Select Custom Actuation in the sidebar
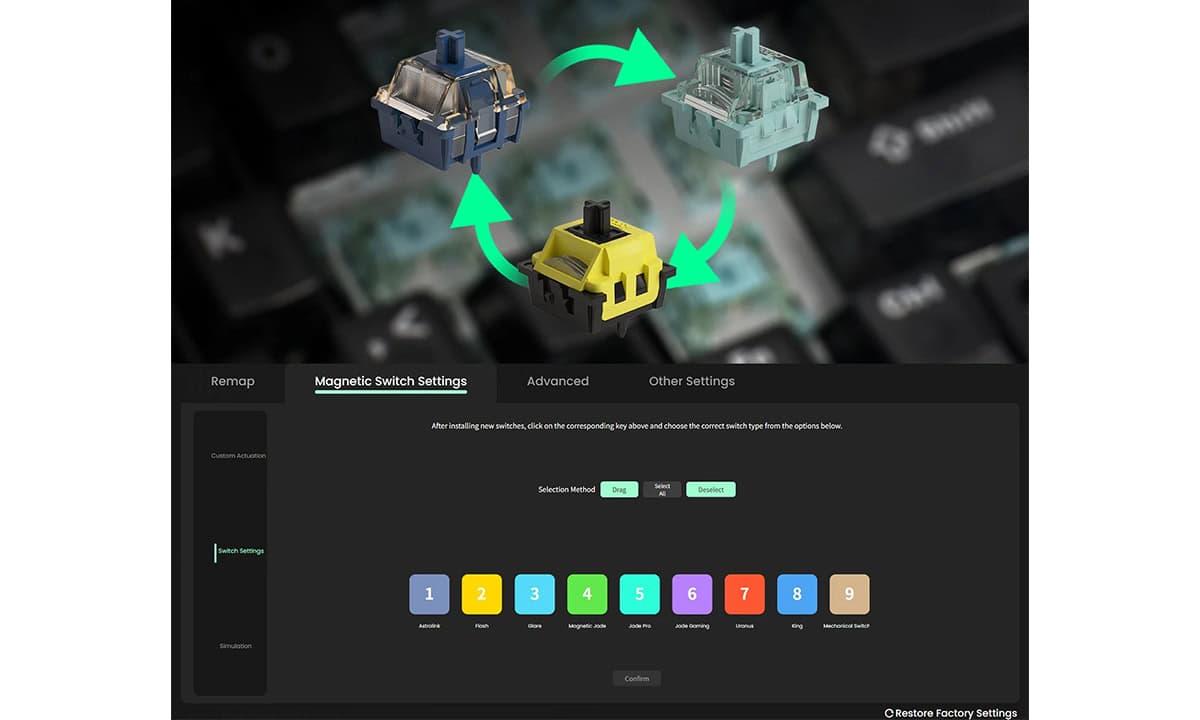The image size is (1200, 720). click(238, 456)
